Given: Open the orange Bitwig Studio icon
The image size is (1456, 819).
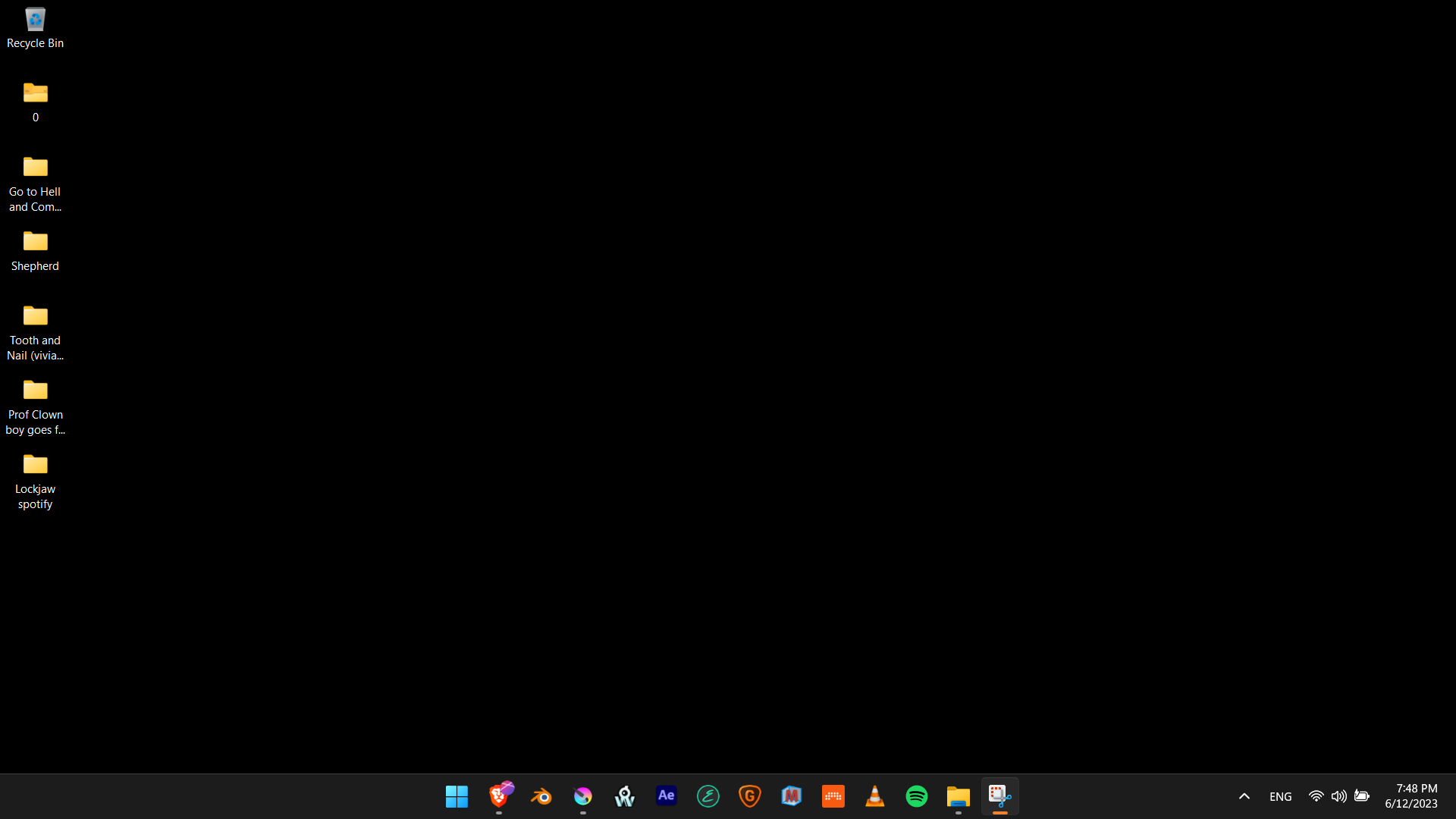Looking at the screenshot, I should click(833, 796).
